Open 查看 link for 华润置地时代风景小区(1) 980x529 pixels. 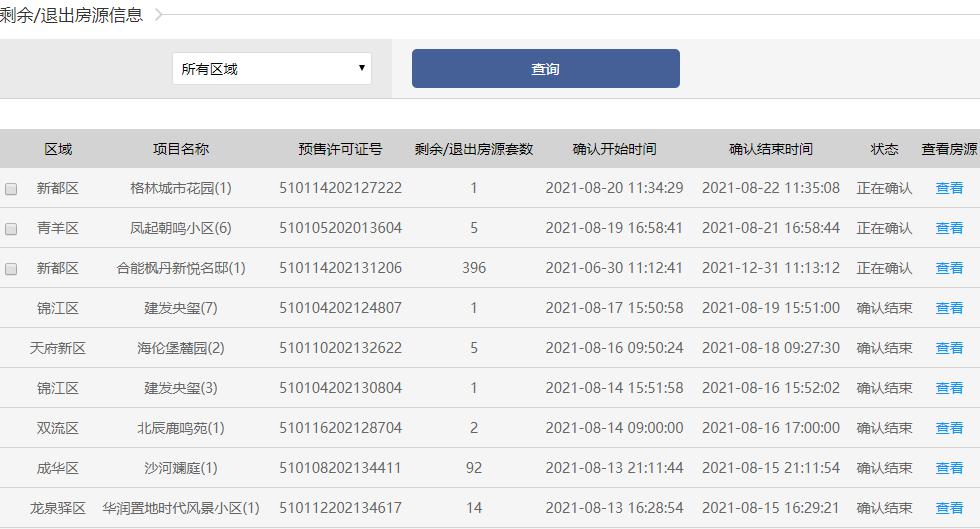(949, 508)
